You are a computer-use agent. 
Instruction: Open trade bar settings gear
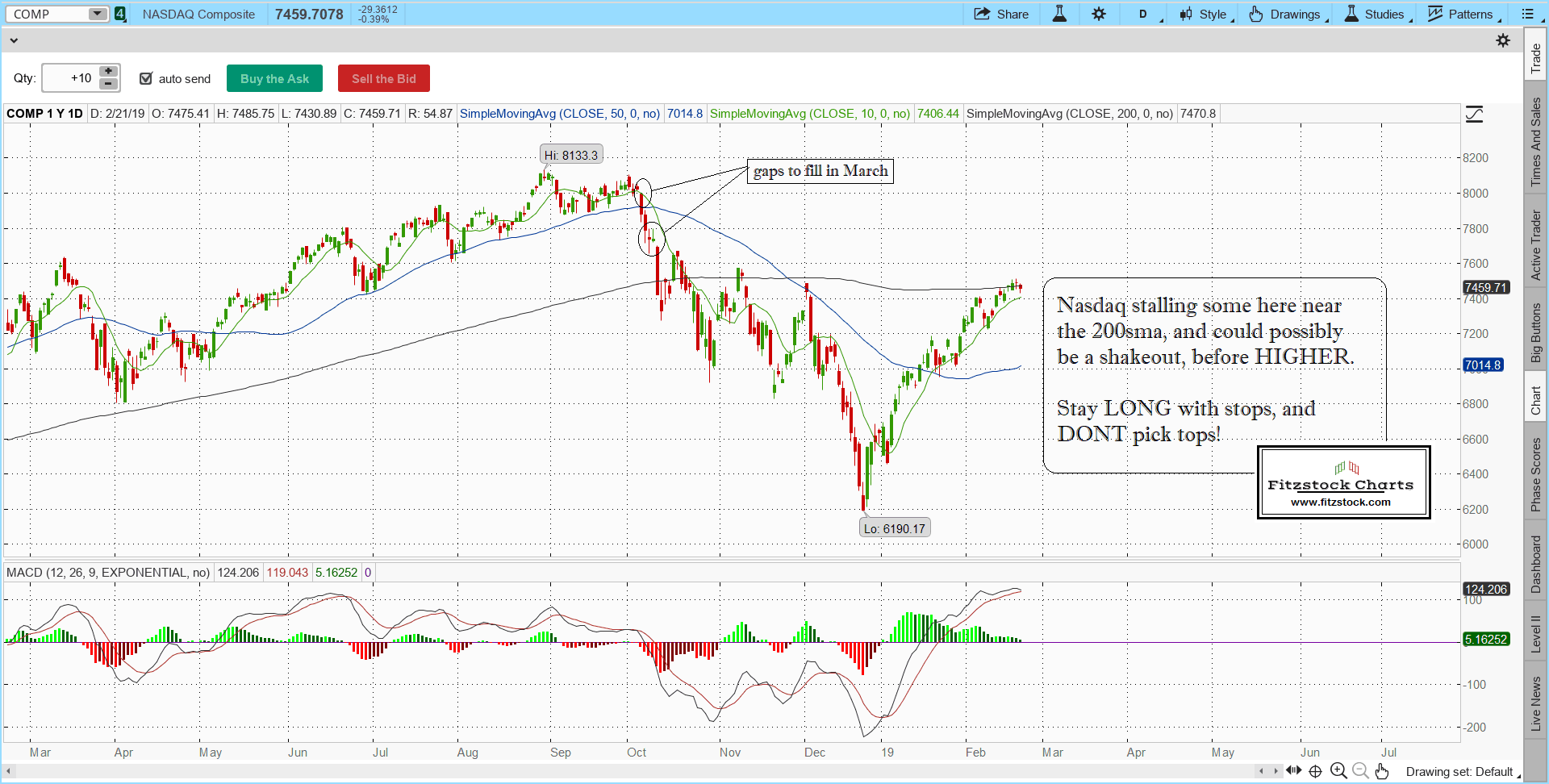pos(1503,40)
